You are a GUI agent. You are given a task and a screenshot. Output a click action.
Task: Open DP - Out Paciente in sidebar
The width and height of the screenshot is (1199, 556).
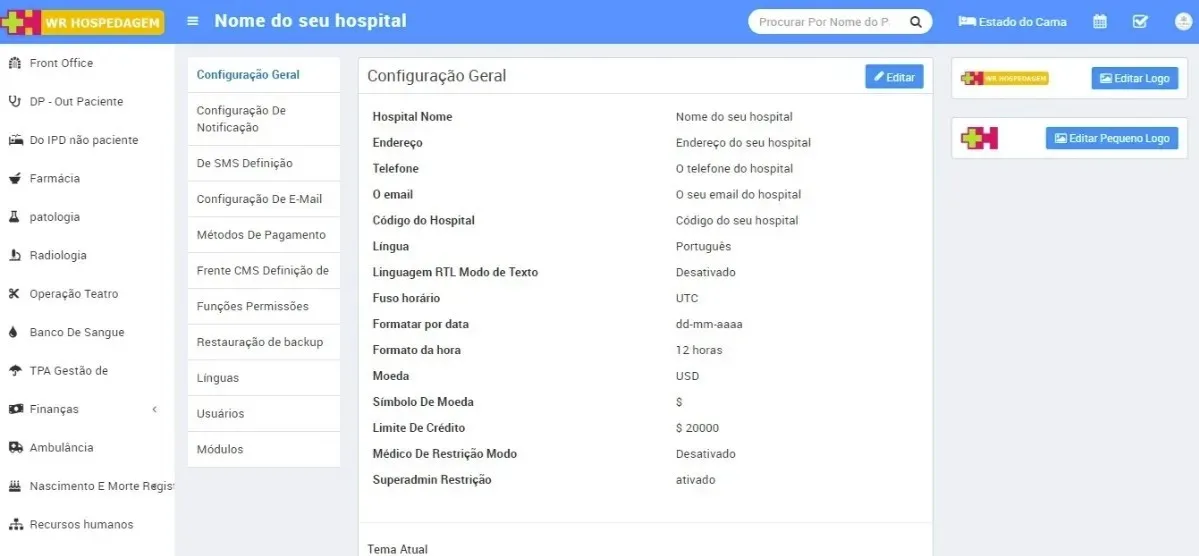(x=76, y=101)
